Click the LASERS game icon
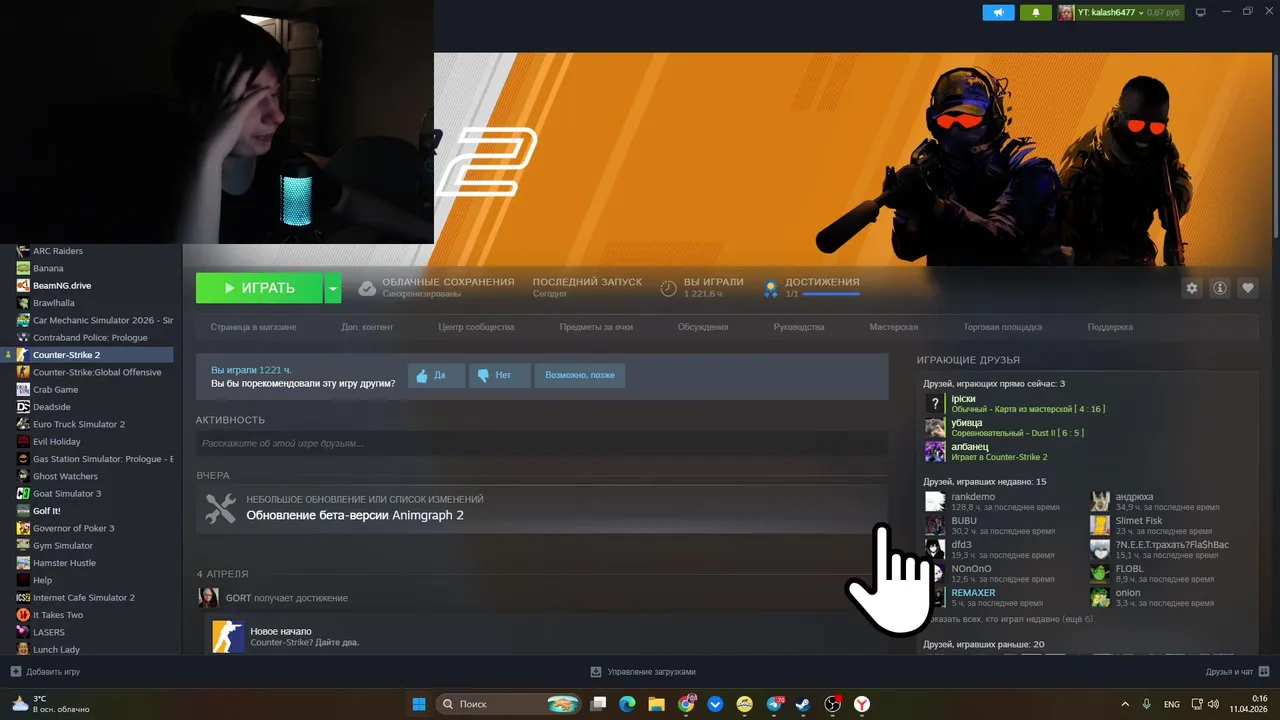Screen dimensions: 1280x720 tap(23, 632)
